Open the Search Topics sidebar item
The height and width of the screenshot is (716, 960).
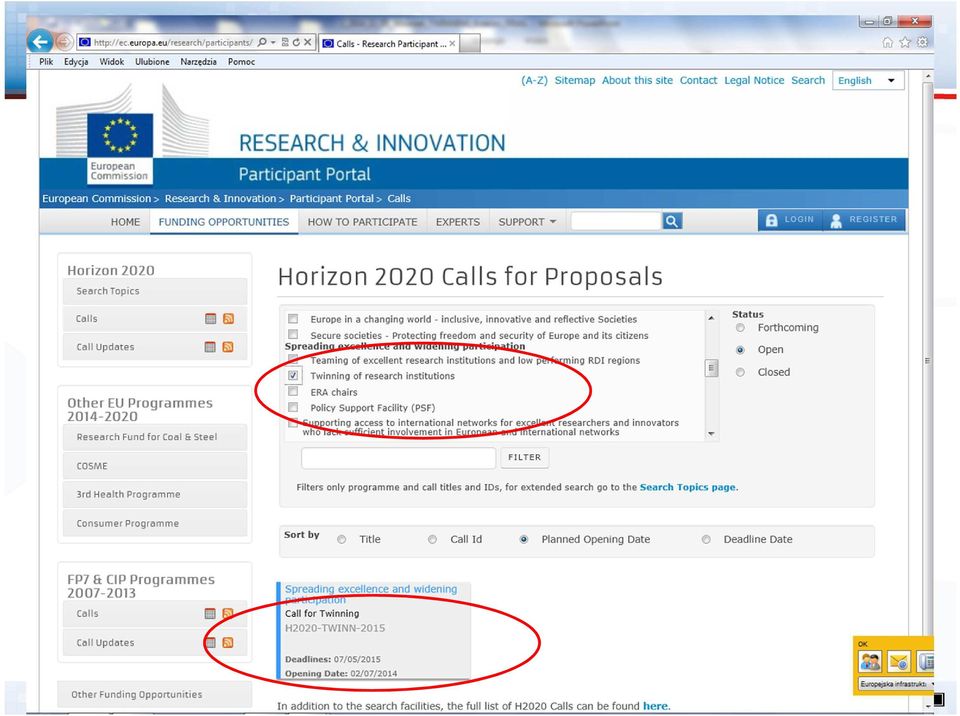point(155,291)
